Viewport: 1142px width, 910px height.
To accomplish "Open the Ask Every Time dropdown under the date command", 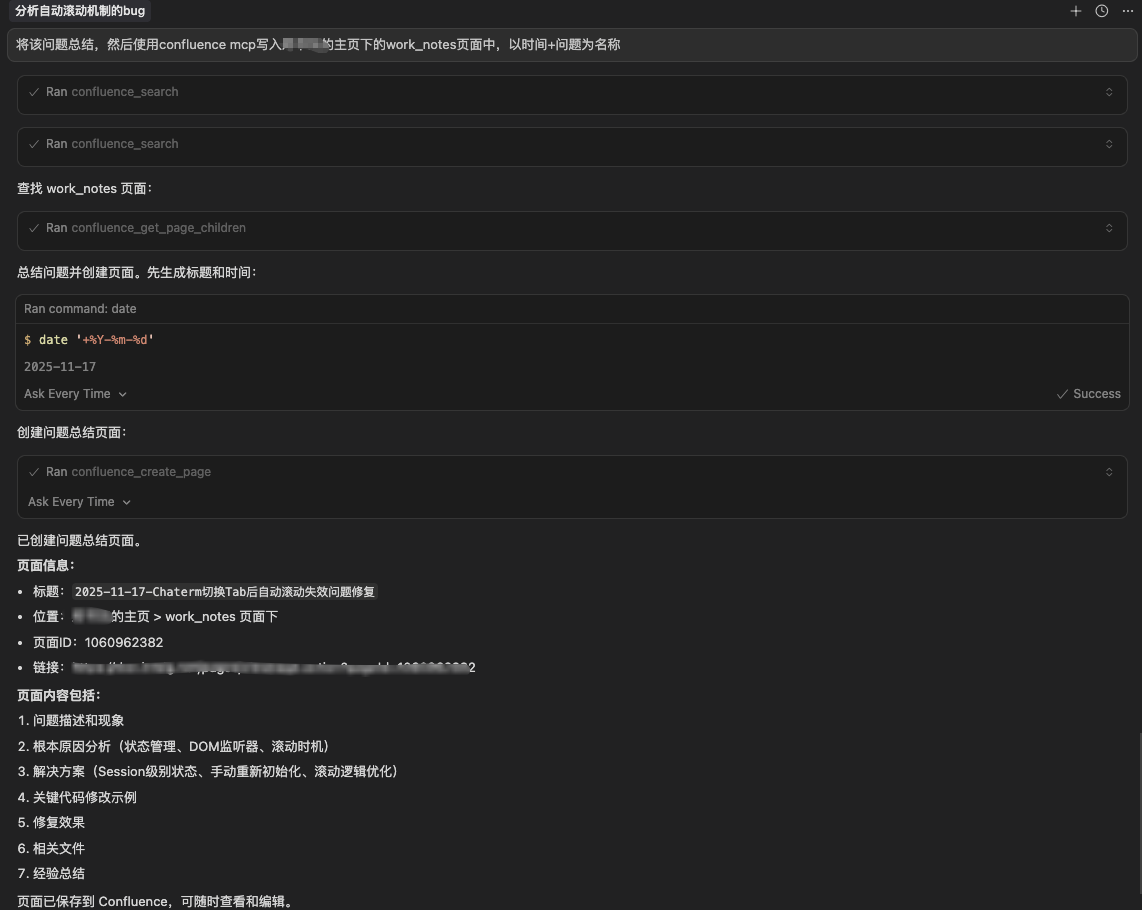I will tap(76, 393).
